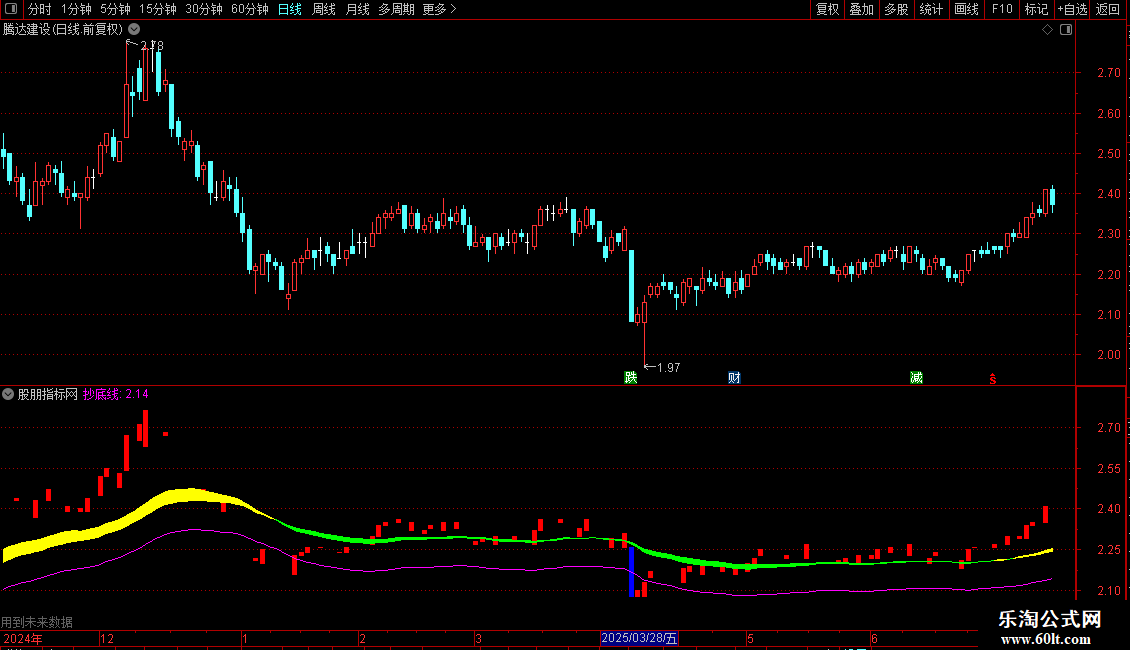The width and height of the screenshot is (1130, 650).
Task: Switch to 月线 monthly chart
Action: [x=357, y=9]
